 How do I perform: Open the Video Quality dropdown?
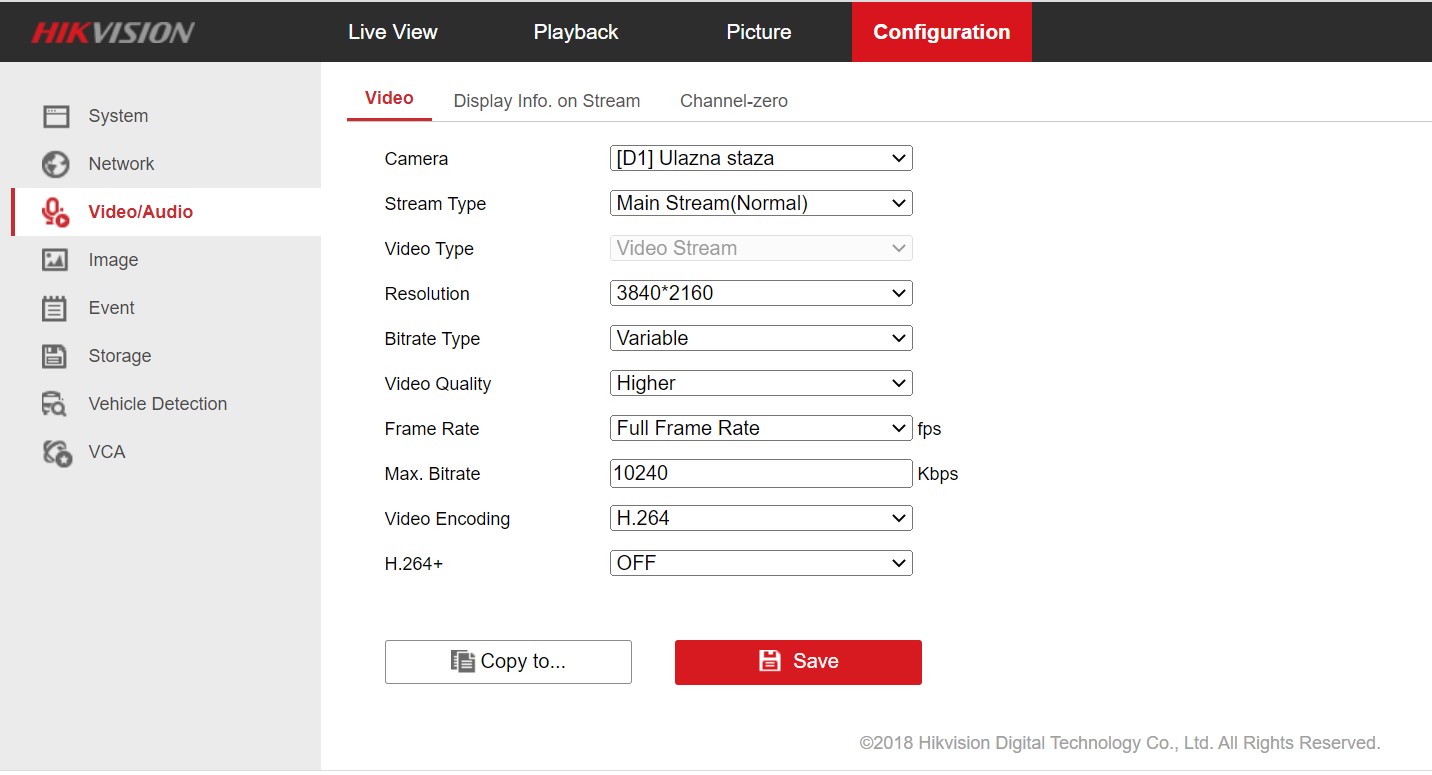(760, 383)
